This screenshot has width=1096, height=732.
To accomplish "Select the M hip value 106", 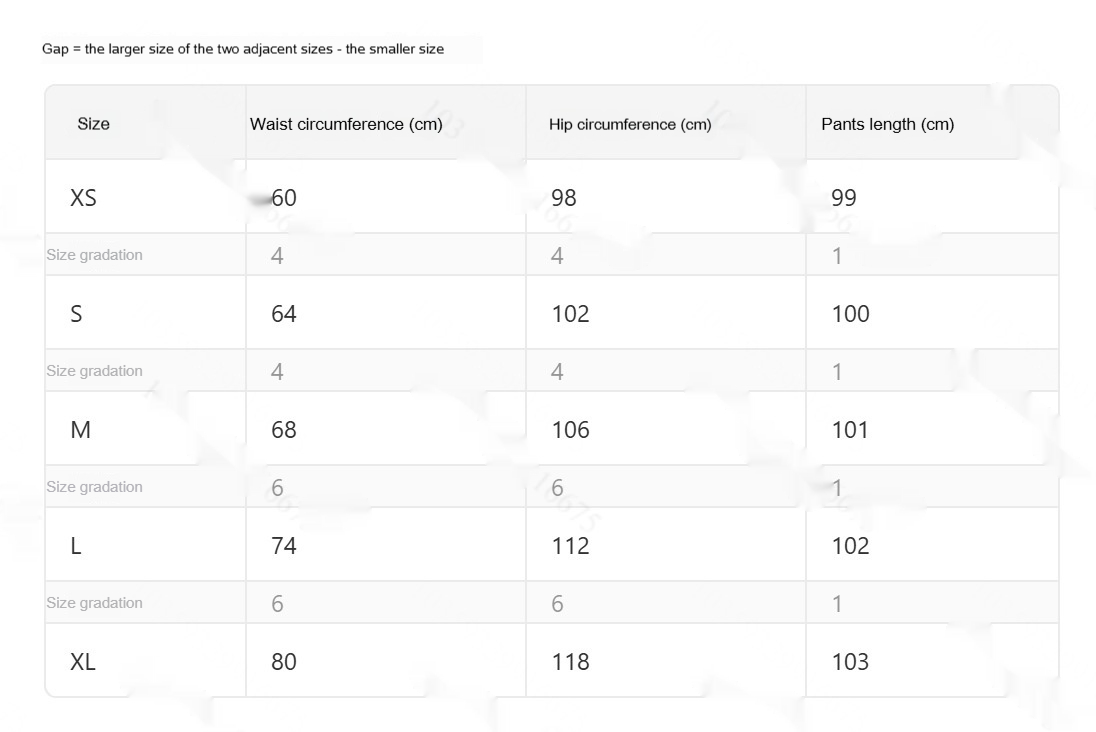I will tap(570, 430).
